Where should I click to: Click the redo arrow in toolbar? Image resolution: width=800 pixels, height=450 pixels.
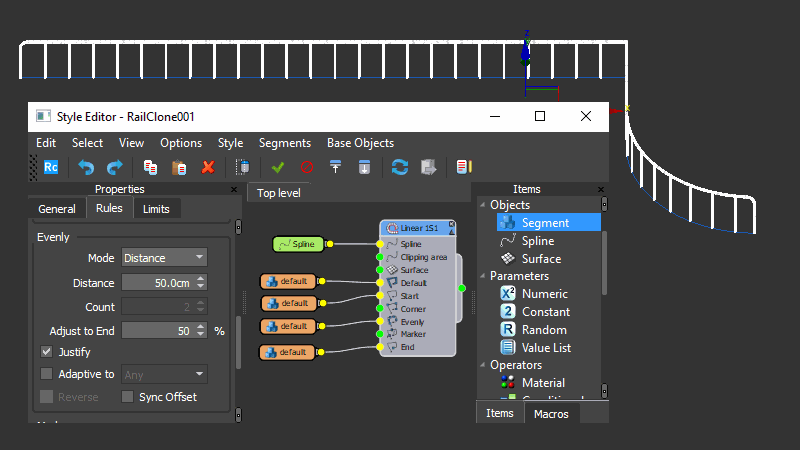pyautogui.click(x=114, y=168)
